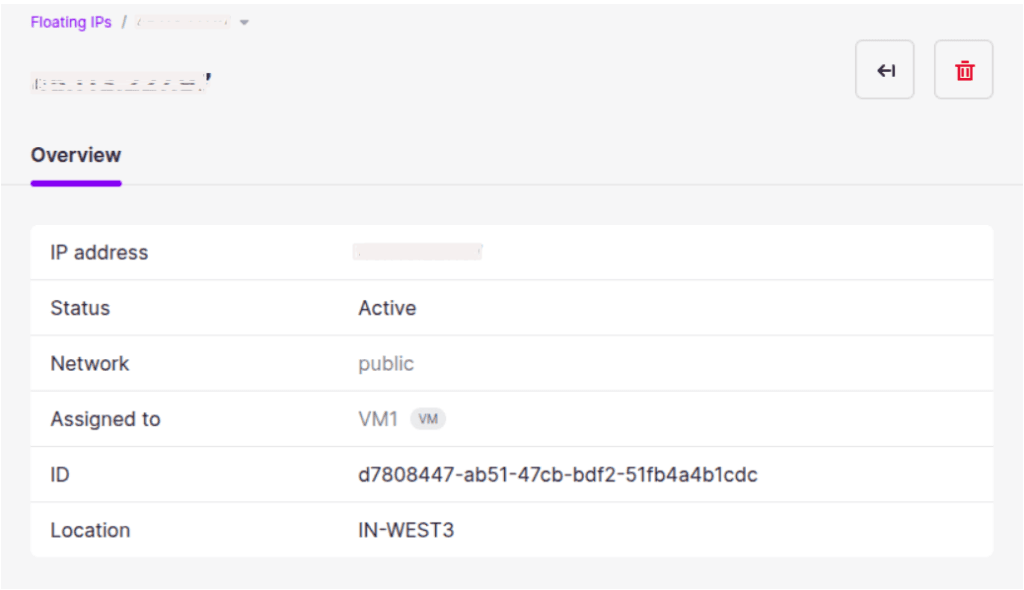Click the red trash delete icon
This screenshot has height=590, width=1024.
(x=964, y=70)
